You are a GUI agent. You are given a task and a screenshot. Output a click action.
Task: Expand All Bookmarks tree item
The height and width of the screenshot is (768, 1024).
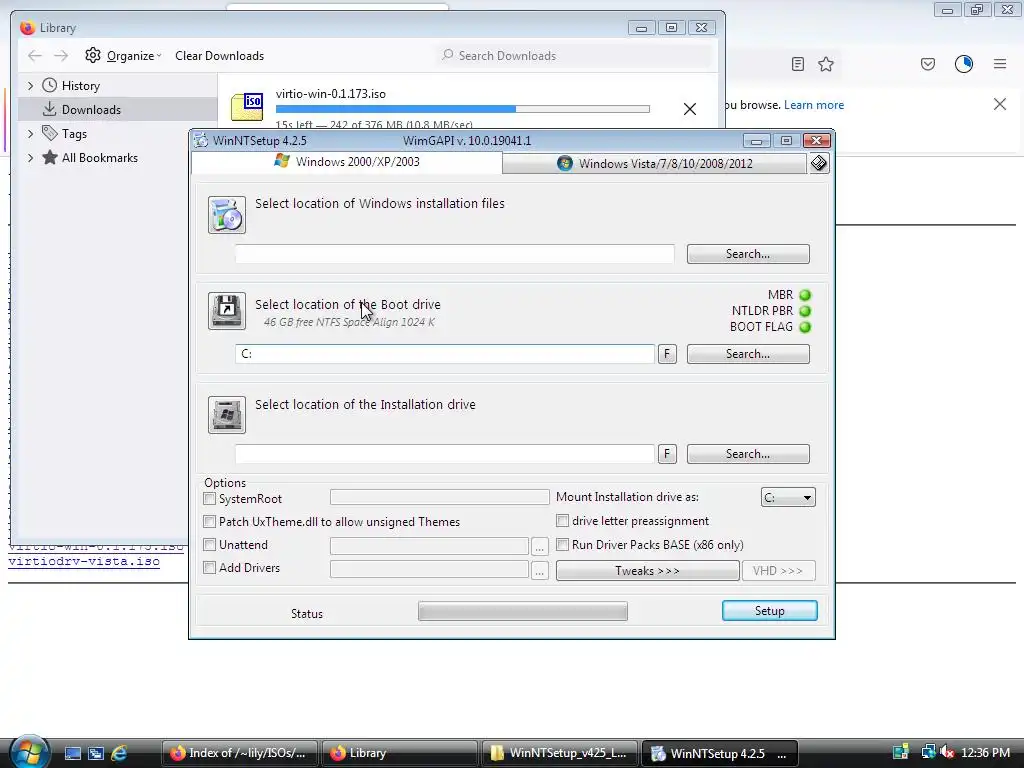(x=30, y=158)
